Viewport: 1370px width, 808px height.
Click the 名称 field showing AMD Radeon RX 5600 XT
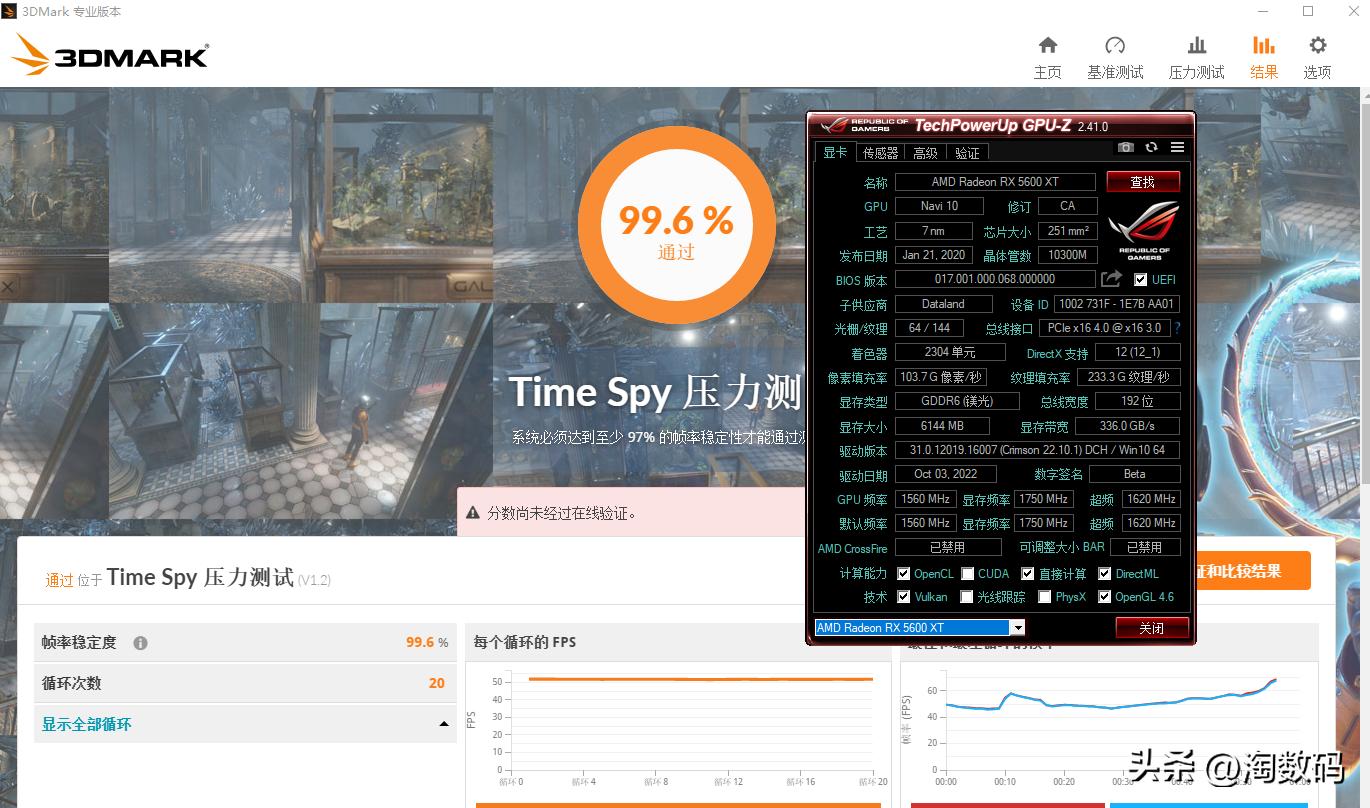995,182
